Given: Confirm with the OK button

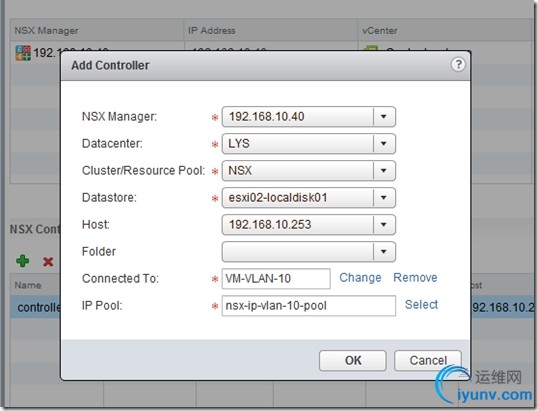Looking at the screenshot, I should tap(353, 361).
